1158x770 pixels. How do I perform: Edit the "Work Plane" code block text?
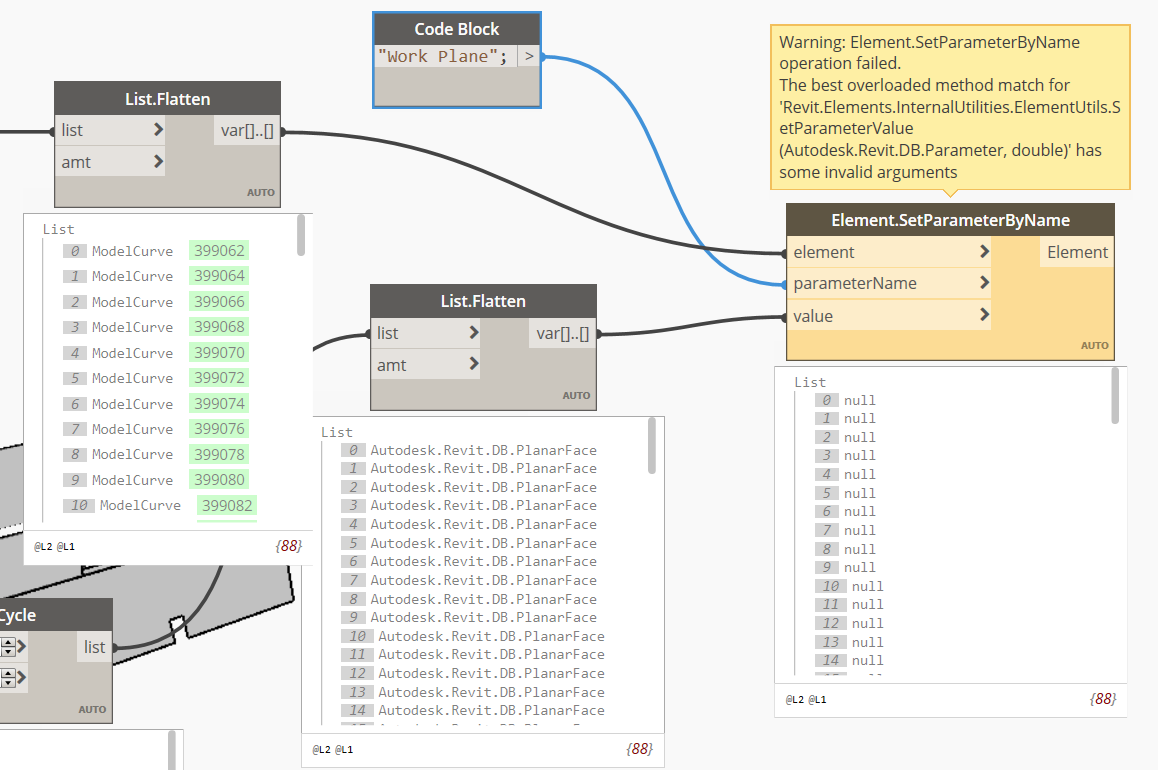[x=442, y=56]
